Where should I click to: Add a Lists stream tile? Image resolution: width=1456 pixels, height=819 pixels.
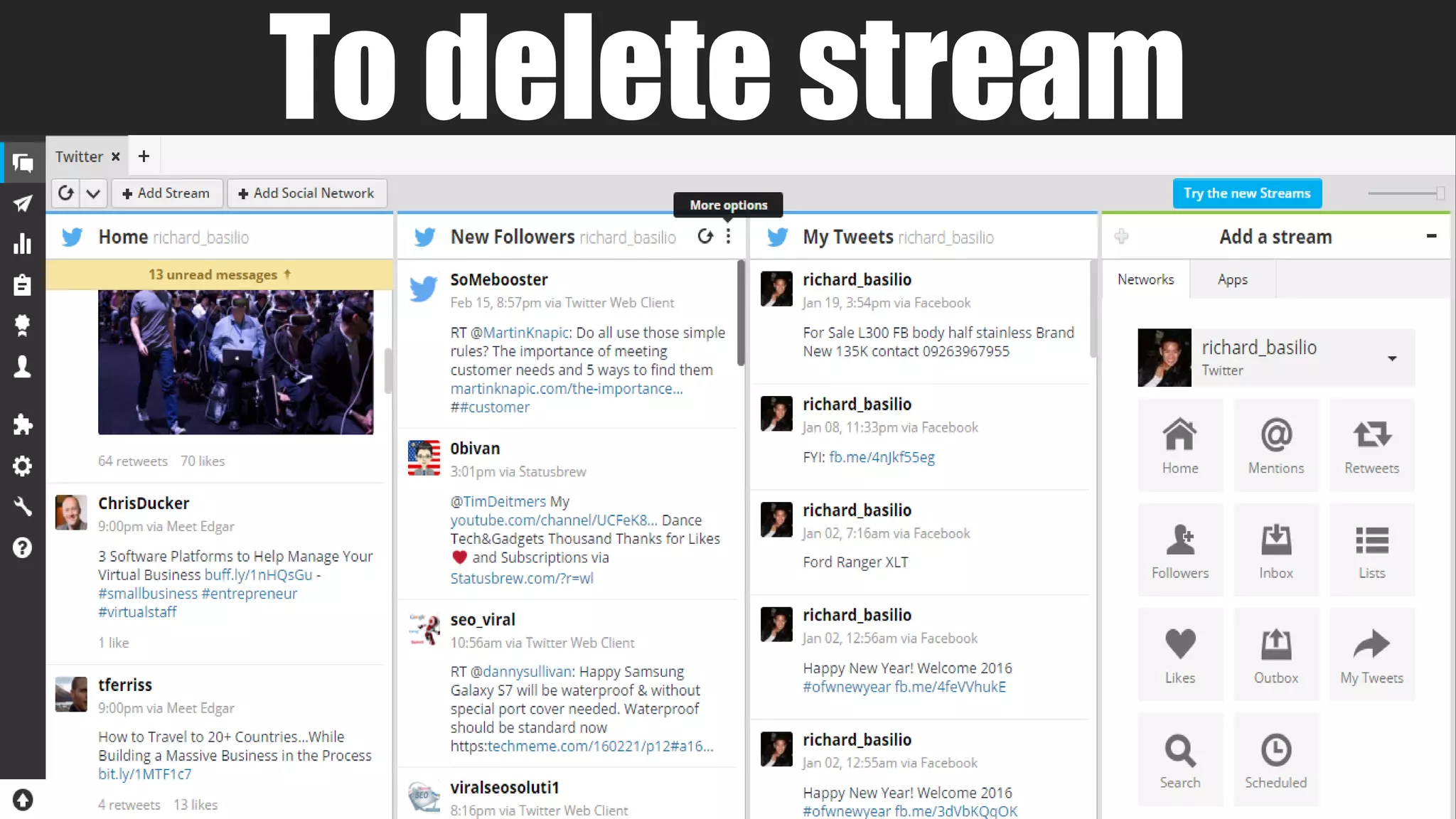tap(1372, 550)
